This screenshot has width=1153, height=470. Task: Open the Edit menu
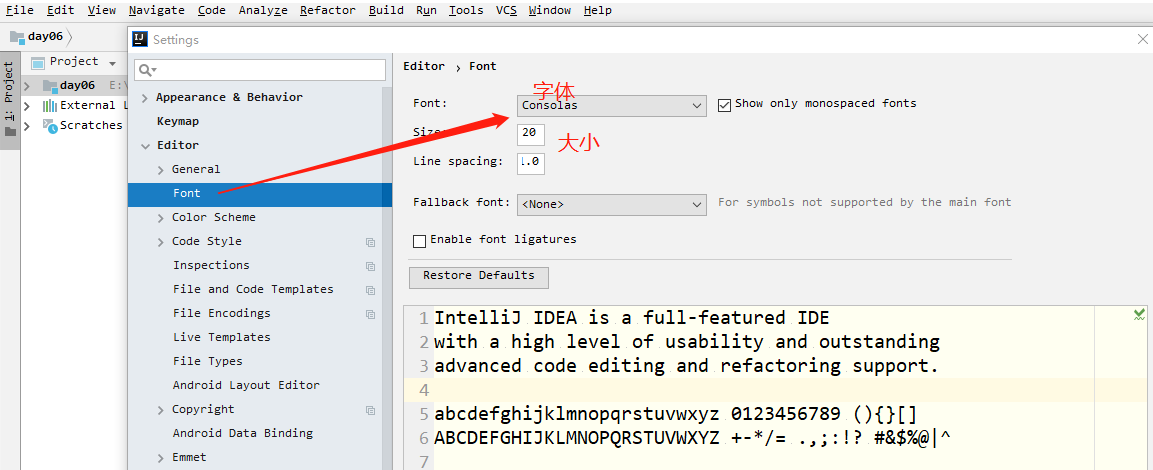[60, 10]
